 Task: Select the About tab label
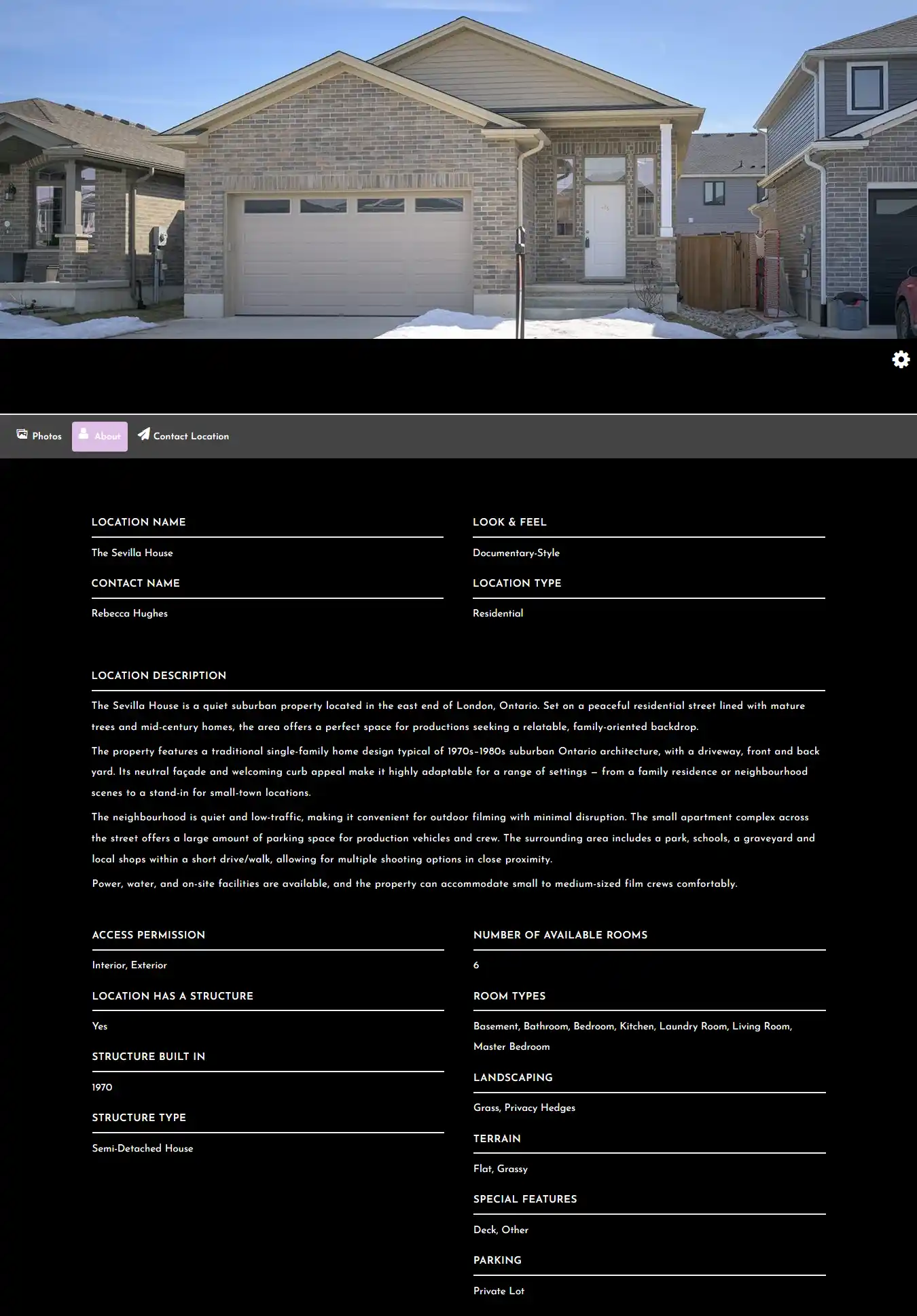(x=107, y=436)
